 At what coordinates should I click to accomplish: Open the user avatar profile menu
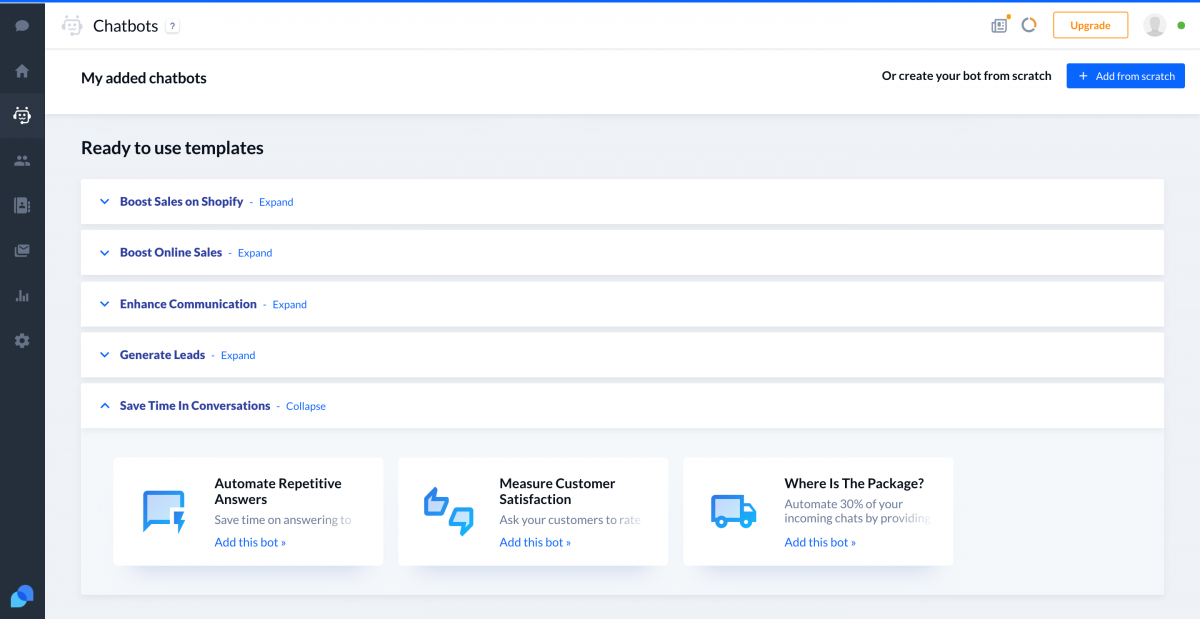[x=1155, y=26]
